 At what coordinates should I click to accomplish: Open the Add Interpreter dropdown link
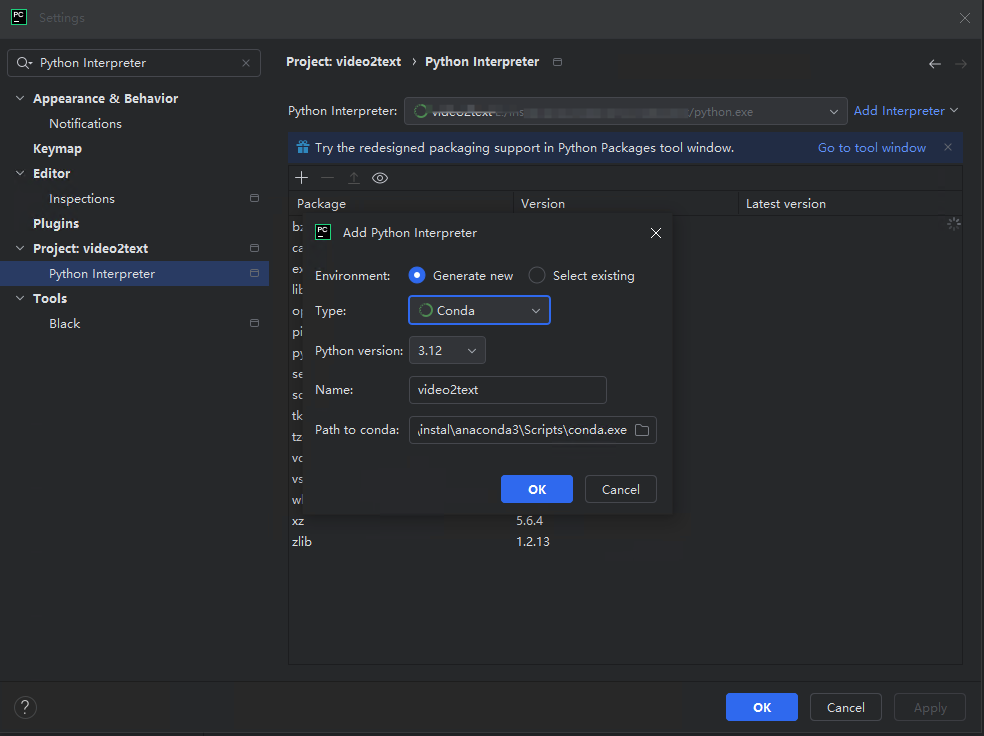(x=906, y=111)
